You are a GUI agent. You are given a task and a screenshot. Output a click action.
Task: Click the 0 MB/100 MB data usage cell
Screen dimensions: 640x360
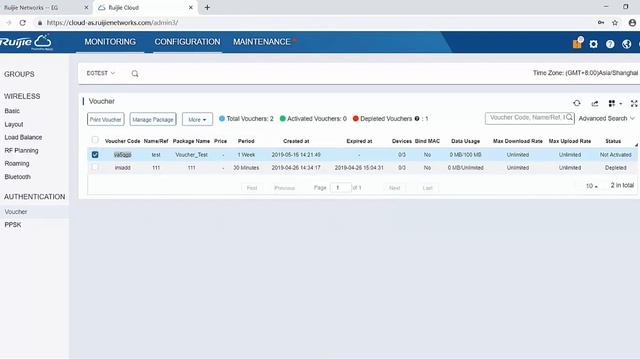tap(465, 155)
